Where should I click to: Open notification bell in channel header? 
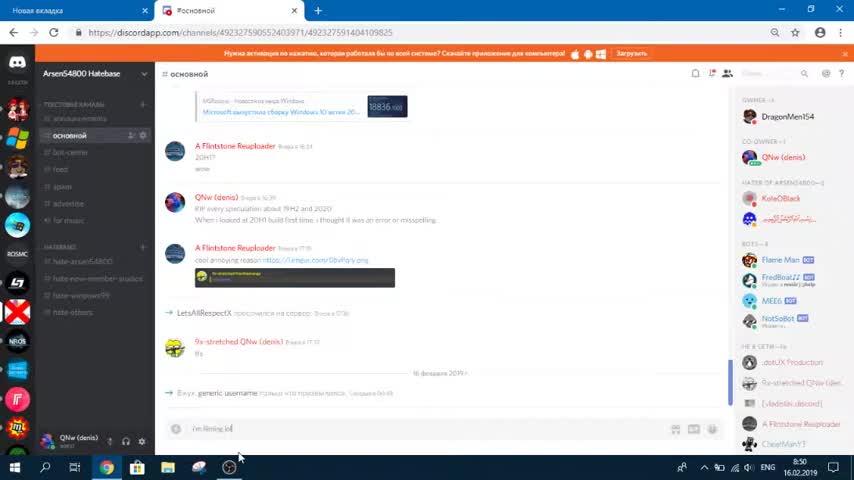tap(695, 74)
